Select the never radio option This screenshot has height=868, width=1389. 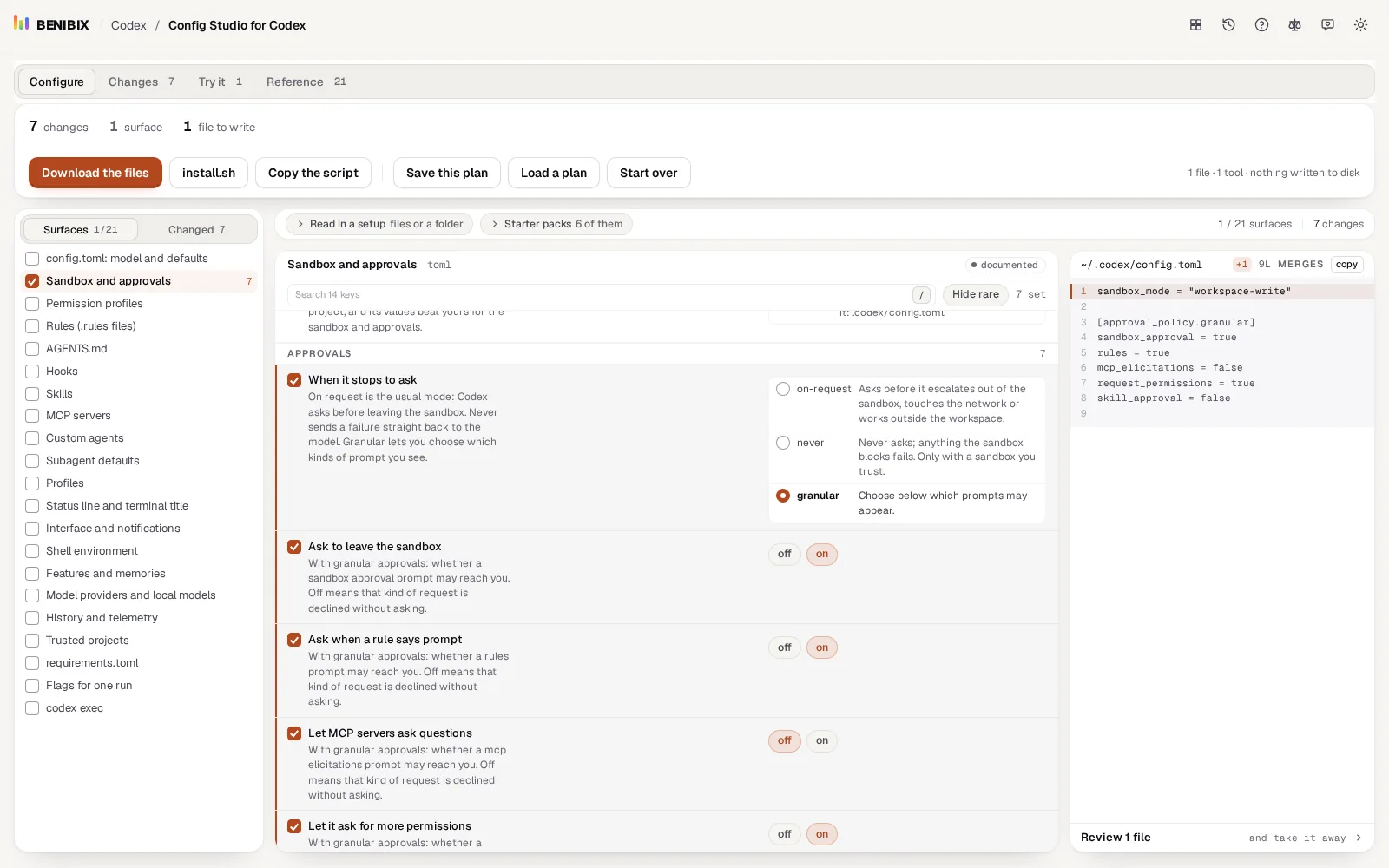[x=783, y=443]
